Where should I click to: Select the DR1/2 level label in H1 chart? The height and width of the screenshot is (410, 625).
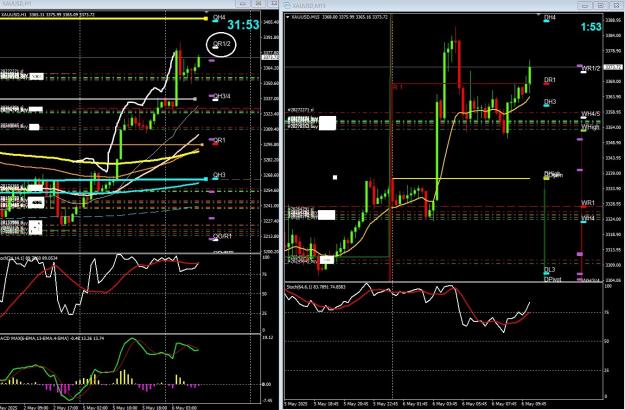222,44
